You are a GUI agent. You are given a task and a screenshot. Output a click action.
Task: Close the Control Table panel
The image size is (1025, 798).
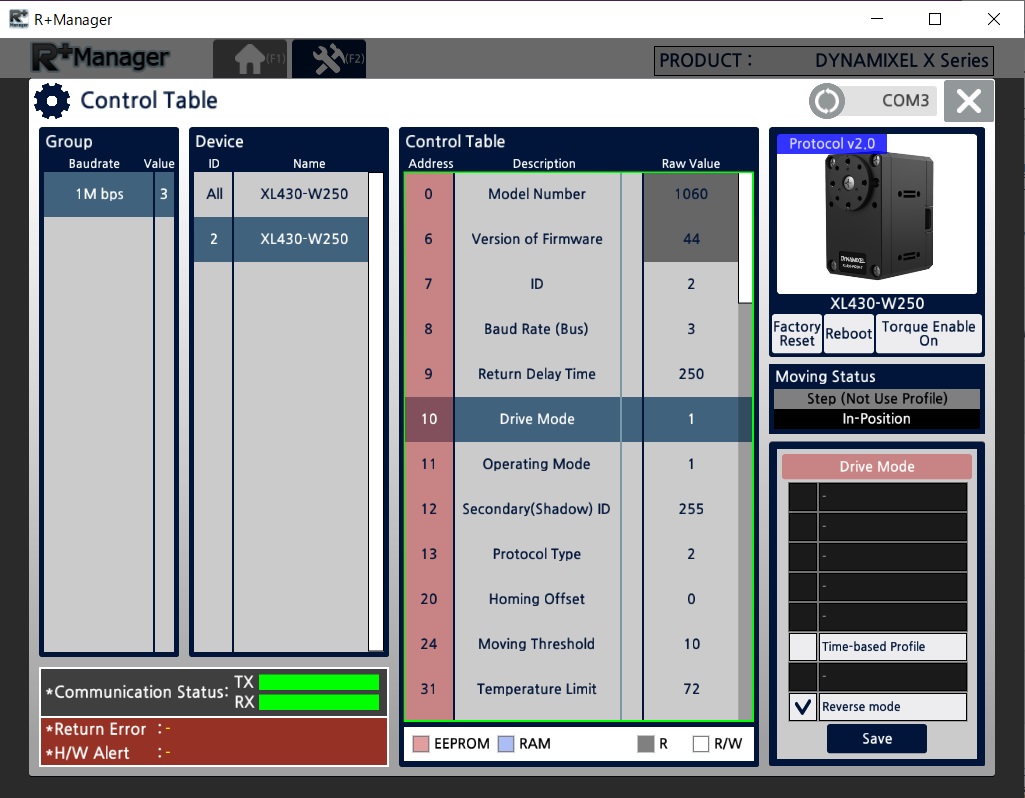click(x=968, y=101)
